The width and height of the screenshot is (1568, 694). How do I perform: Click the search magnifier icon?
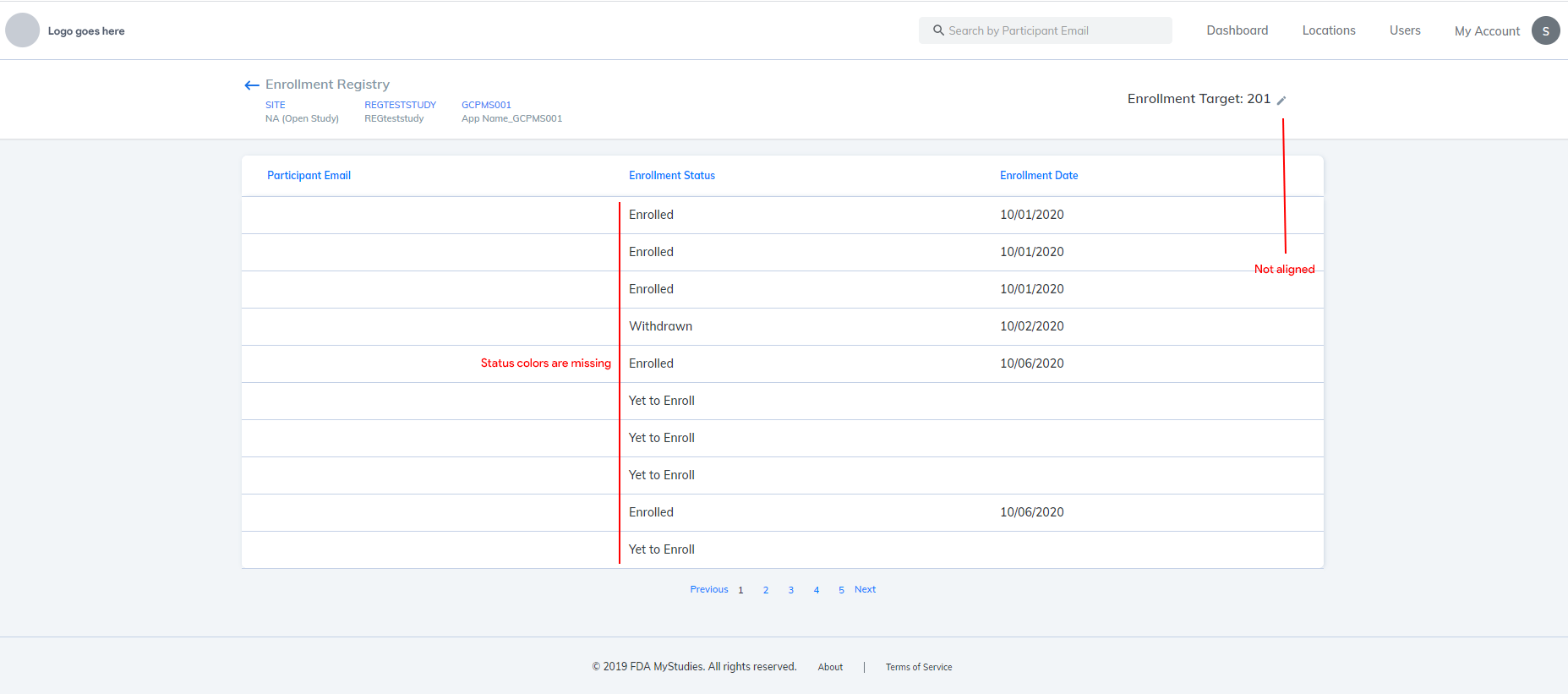point(938,30)
